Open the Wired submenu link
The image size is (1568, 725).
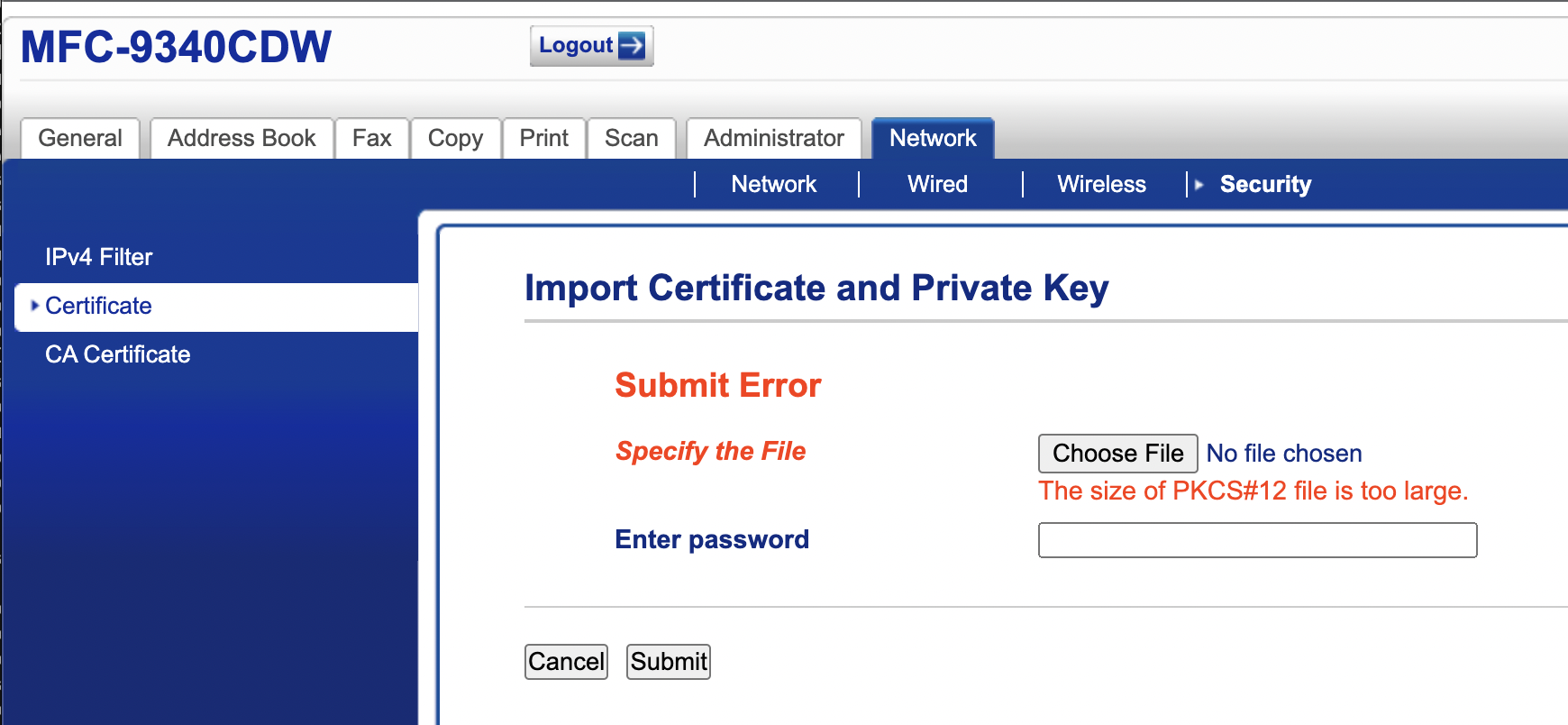(937, 184)
